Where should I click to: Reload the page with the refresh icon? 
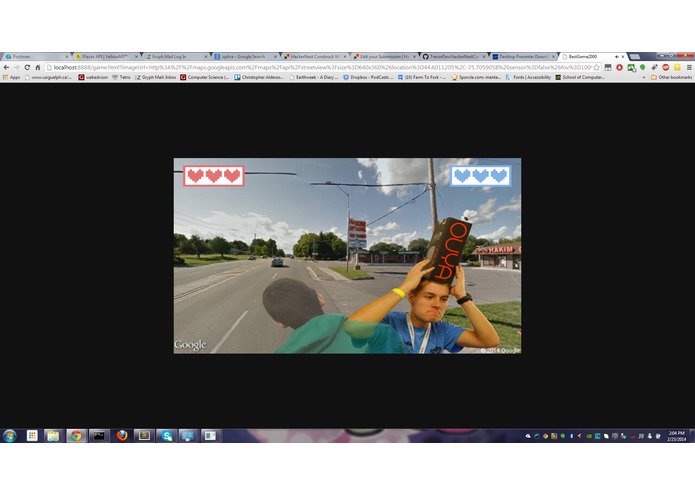coord(27,67)
